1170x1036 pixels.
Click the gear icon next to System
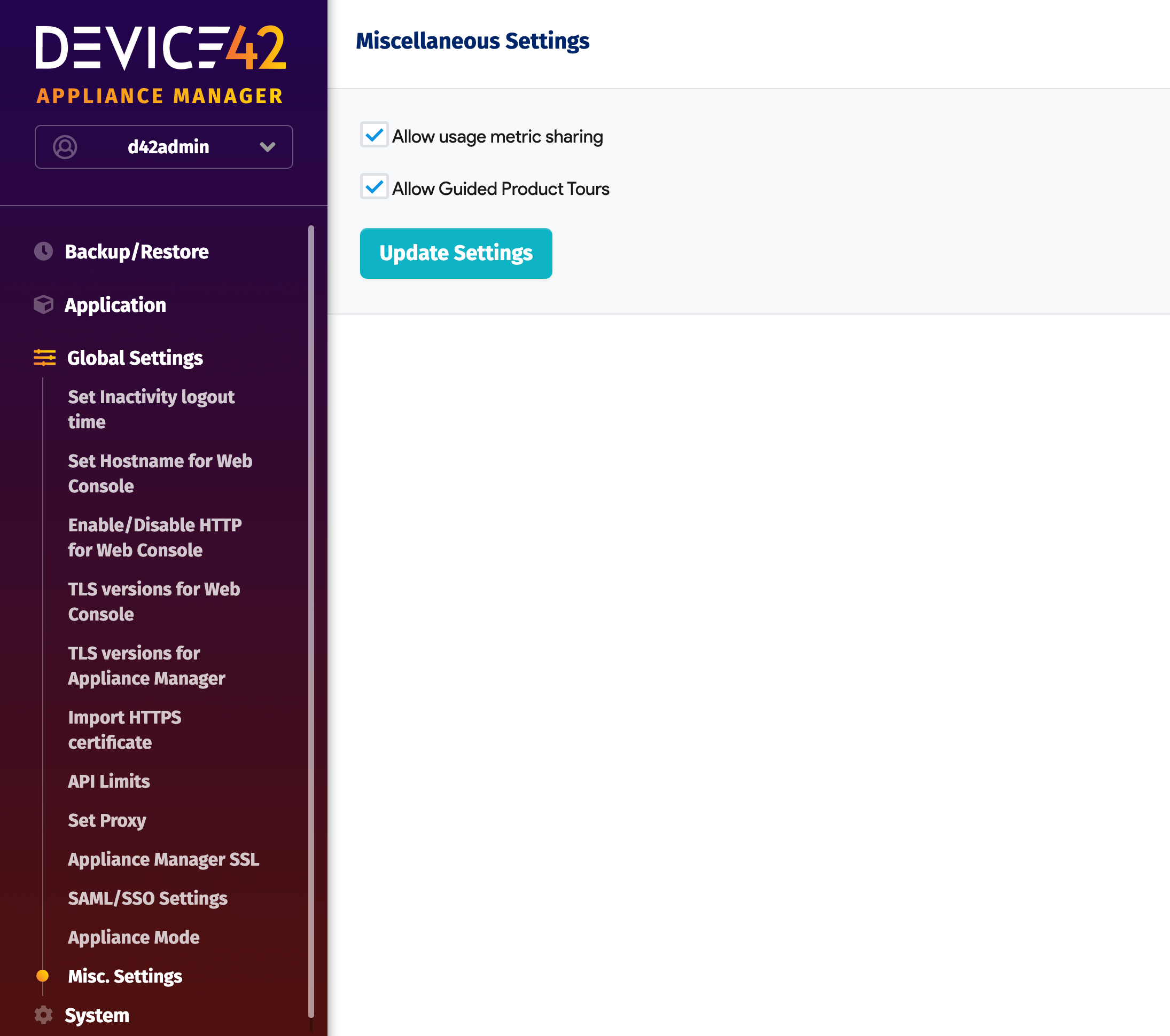(43, 1014)
